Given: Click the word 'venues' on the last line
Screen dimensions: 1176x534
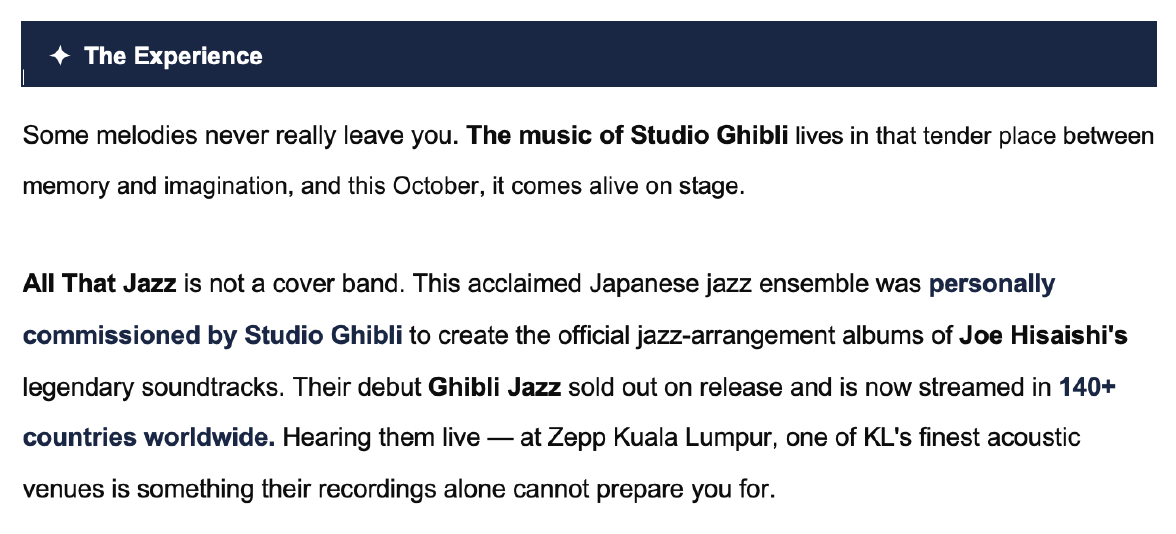Looking at the screenshot, I should pyautogui.click(x=55, y=490).
